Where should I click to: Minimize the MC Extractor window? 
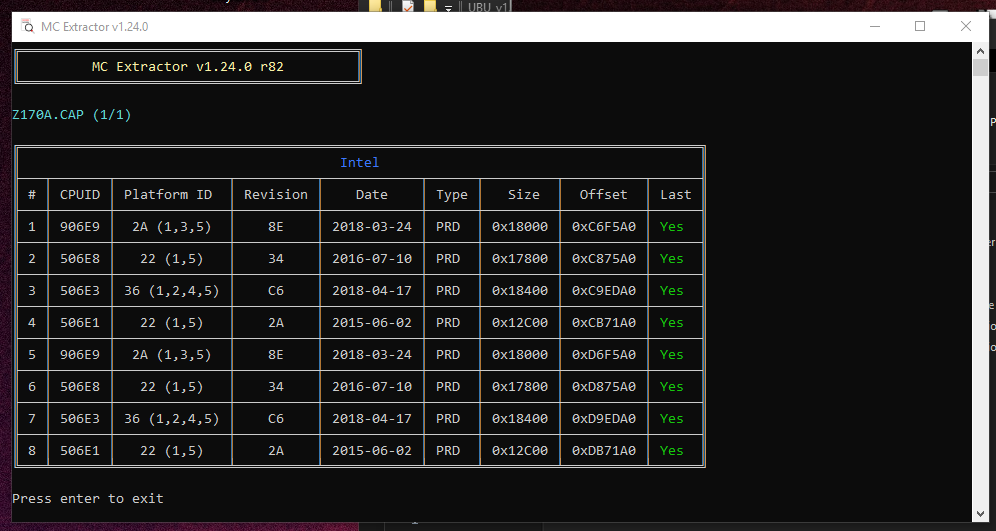[x=875, y=26]
